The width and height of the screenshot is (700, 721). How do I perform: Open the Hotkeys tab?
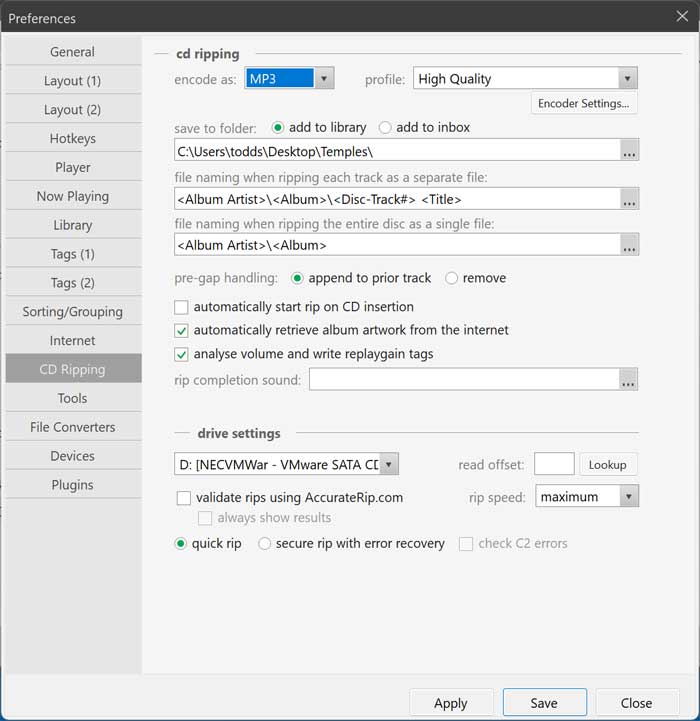pyautogui.click(x=73, y=138)
